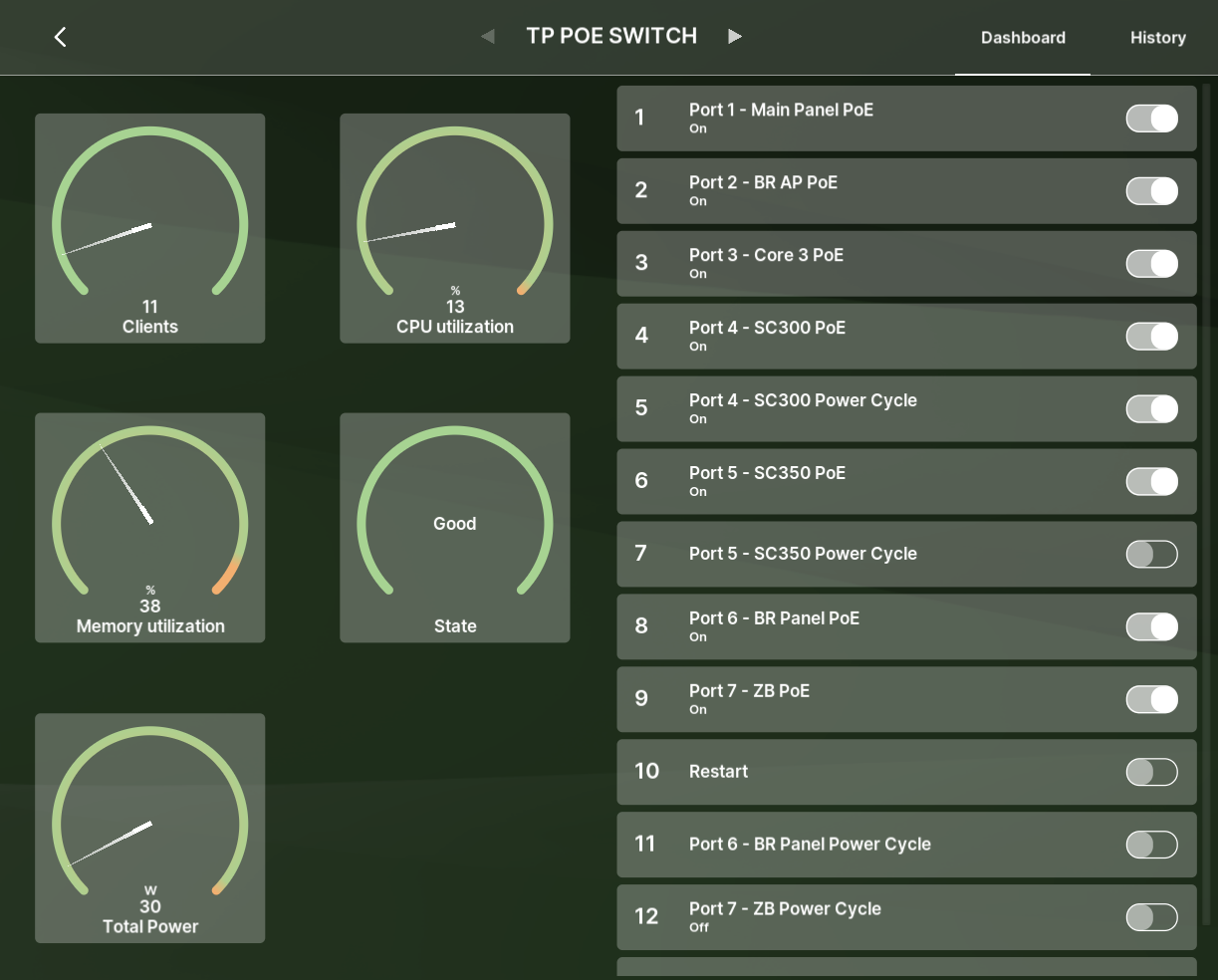
Task: Click the Port 3 - Core 3 PoE label
Action: pyautogui.click(x=766, y=255)
